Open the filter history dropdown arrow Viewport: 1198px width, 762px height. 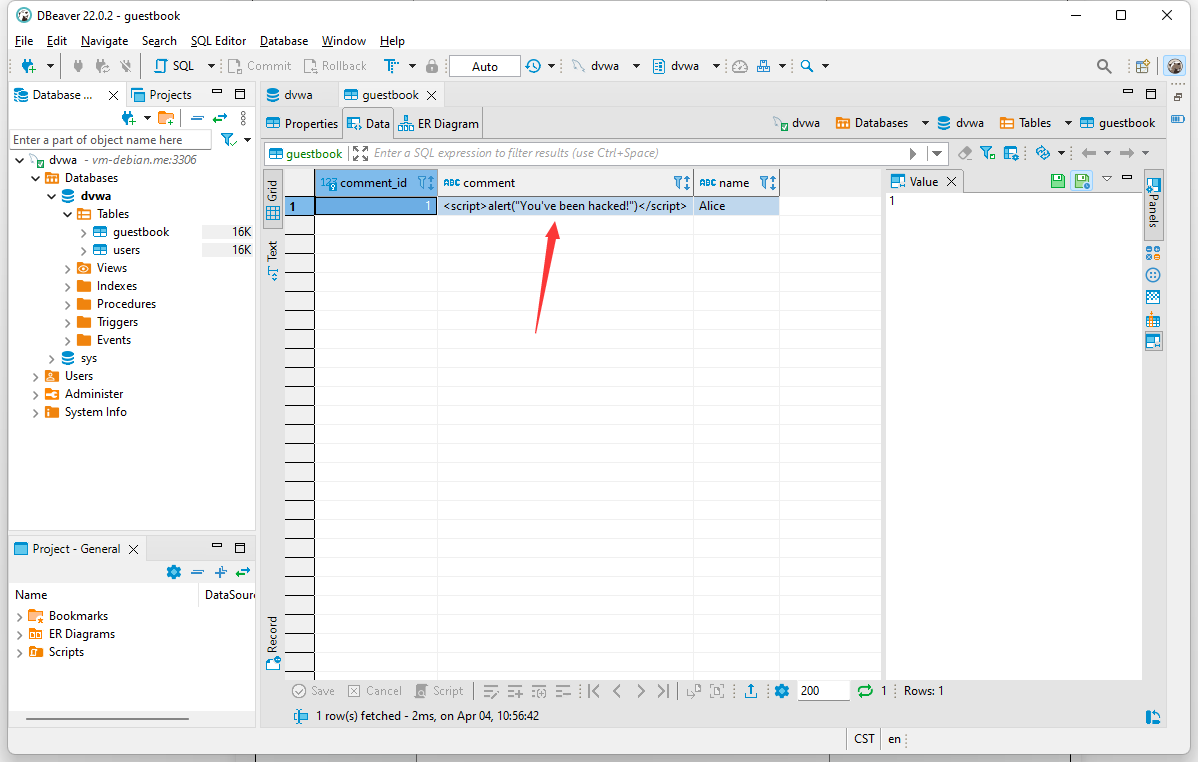937,154
